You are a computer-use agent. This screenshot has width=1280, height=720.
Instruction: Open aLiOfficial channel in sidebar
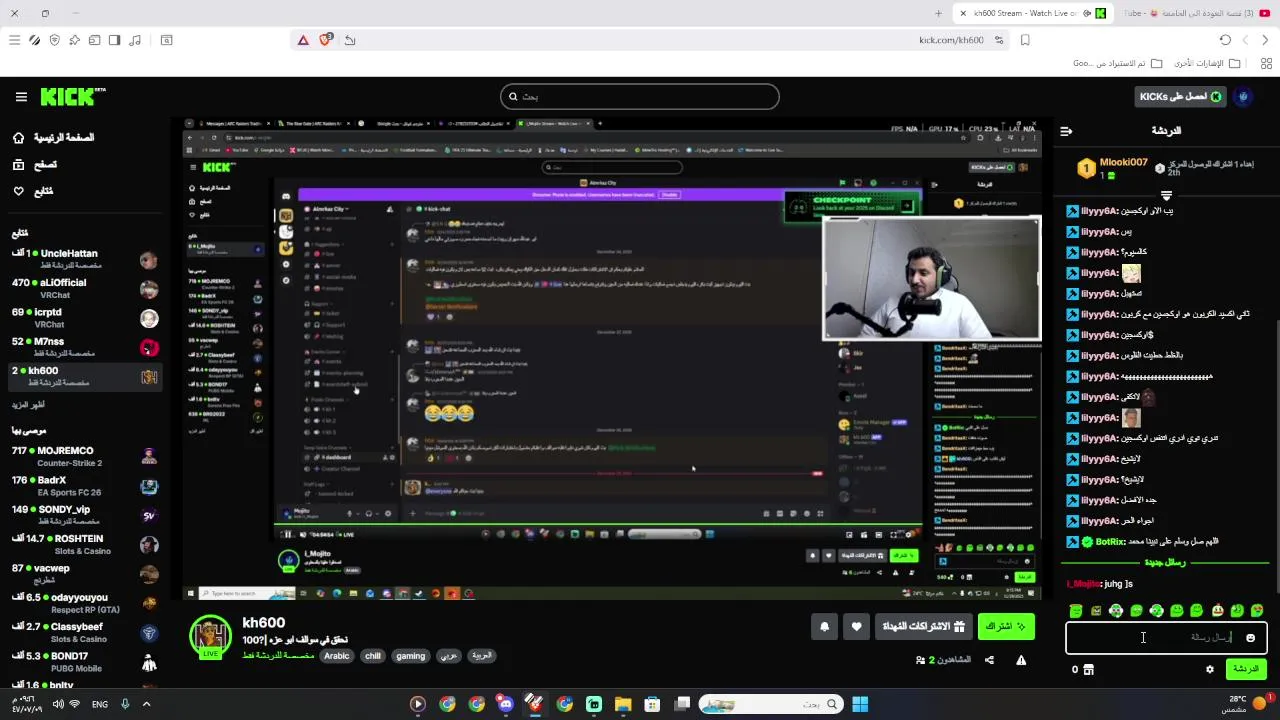click(x=85, y=288)
